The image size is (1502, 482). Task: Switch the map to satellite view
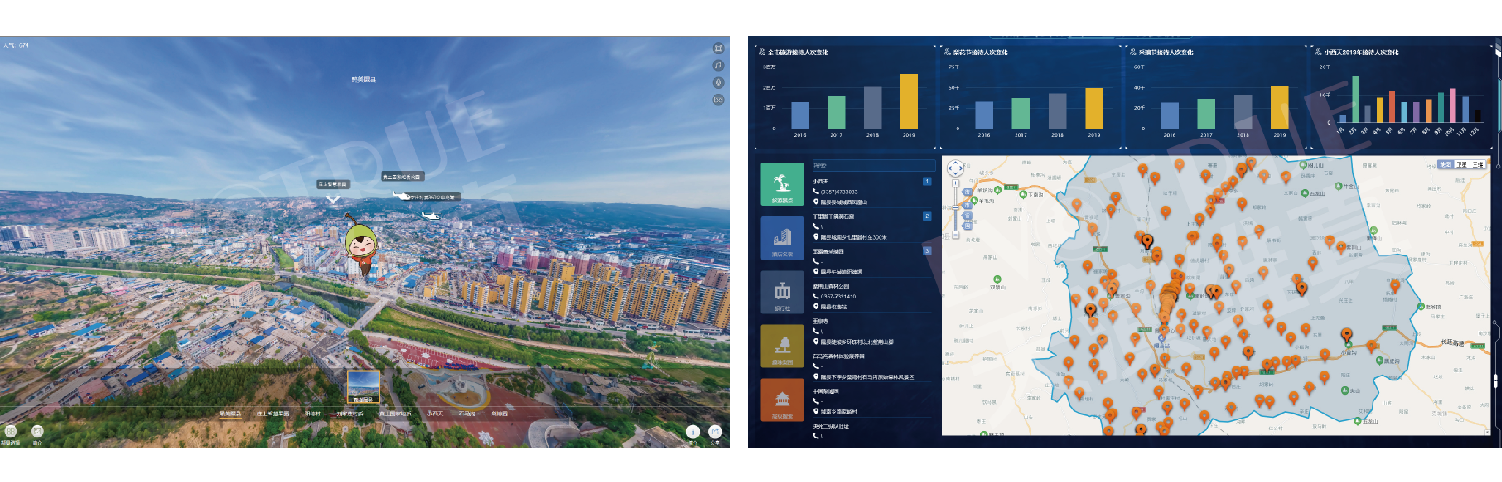pyautogui.click(x=1461, y=164)
